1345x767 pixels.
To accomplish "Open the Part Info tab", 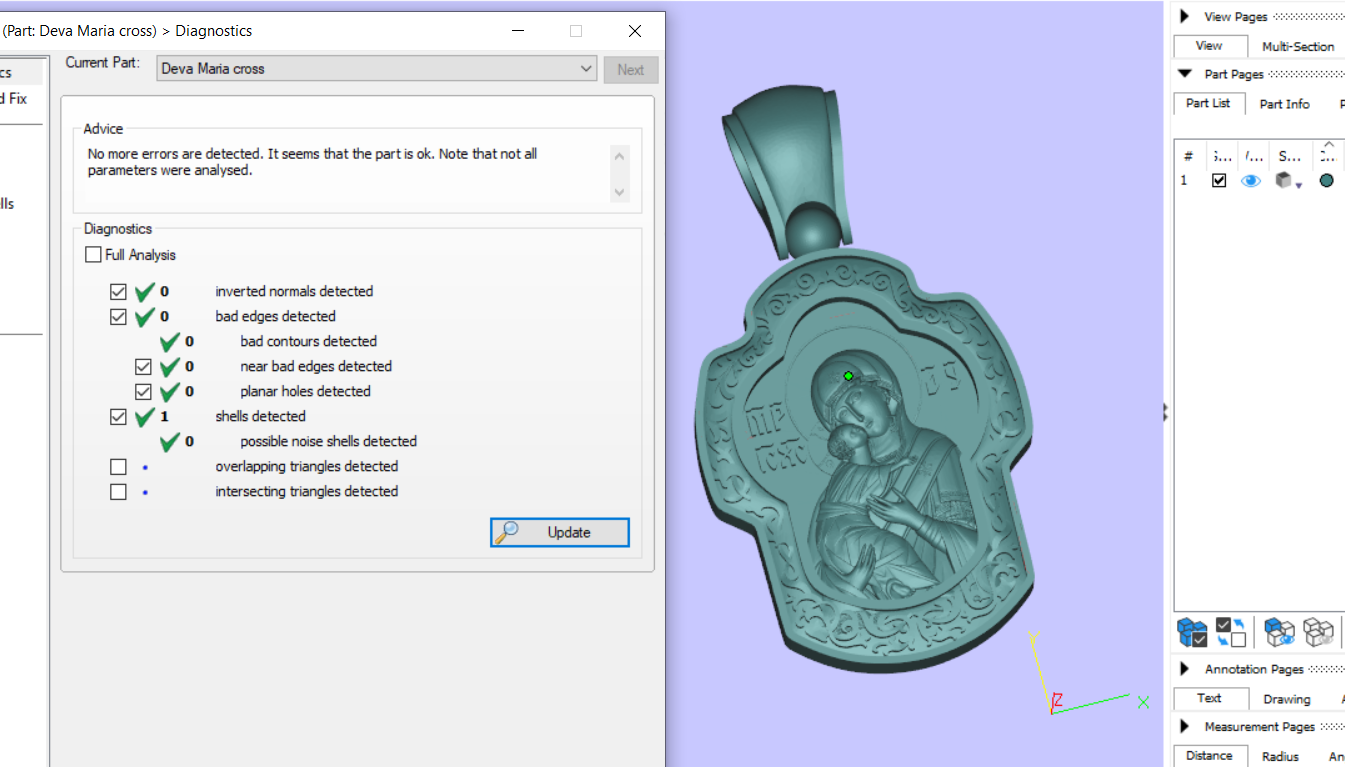I will pos(1284,104).
